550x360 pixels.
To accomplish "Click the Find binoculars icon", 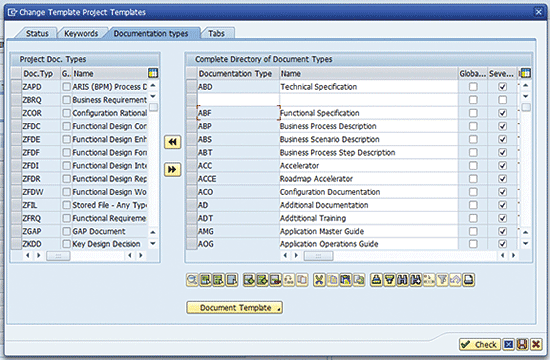I will (x=403, y=280).
